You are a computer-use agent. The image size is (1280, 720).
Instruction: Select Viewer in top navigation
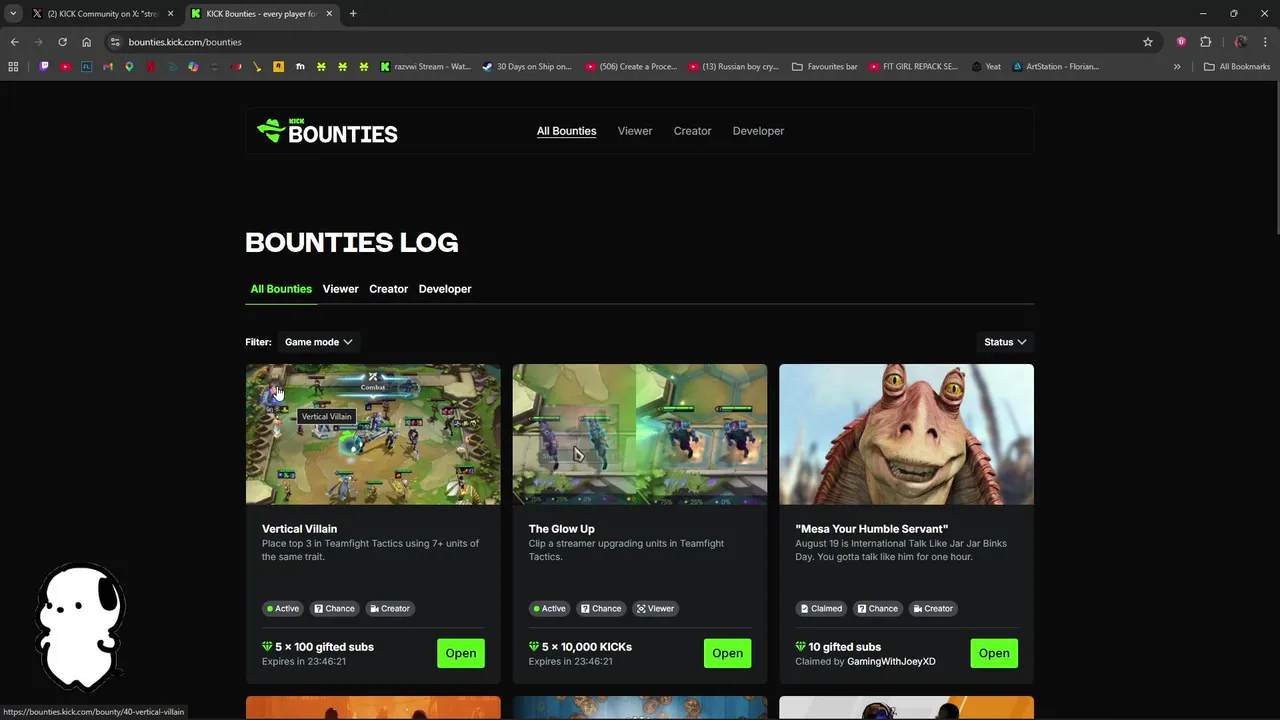pyautogui.click(x=635, y=131)
